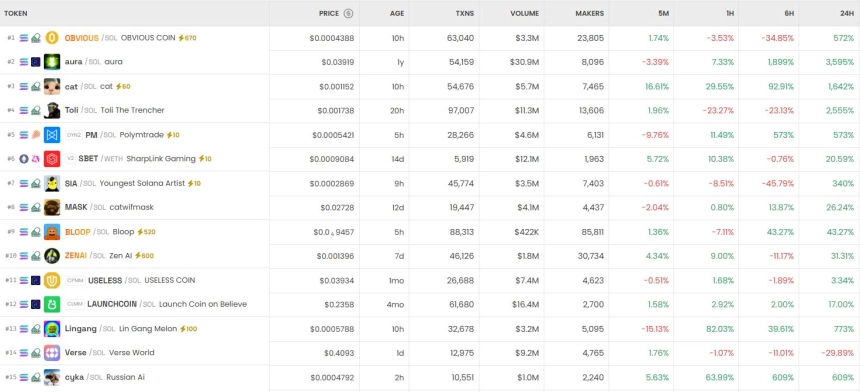Click the Ethereum chain icon on SBET row
Viewport: 860px width, 392px height.
[x=24, y=159]
